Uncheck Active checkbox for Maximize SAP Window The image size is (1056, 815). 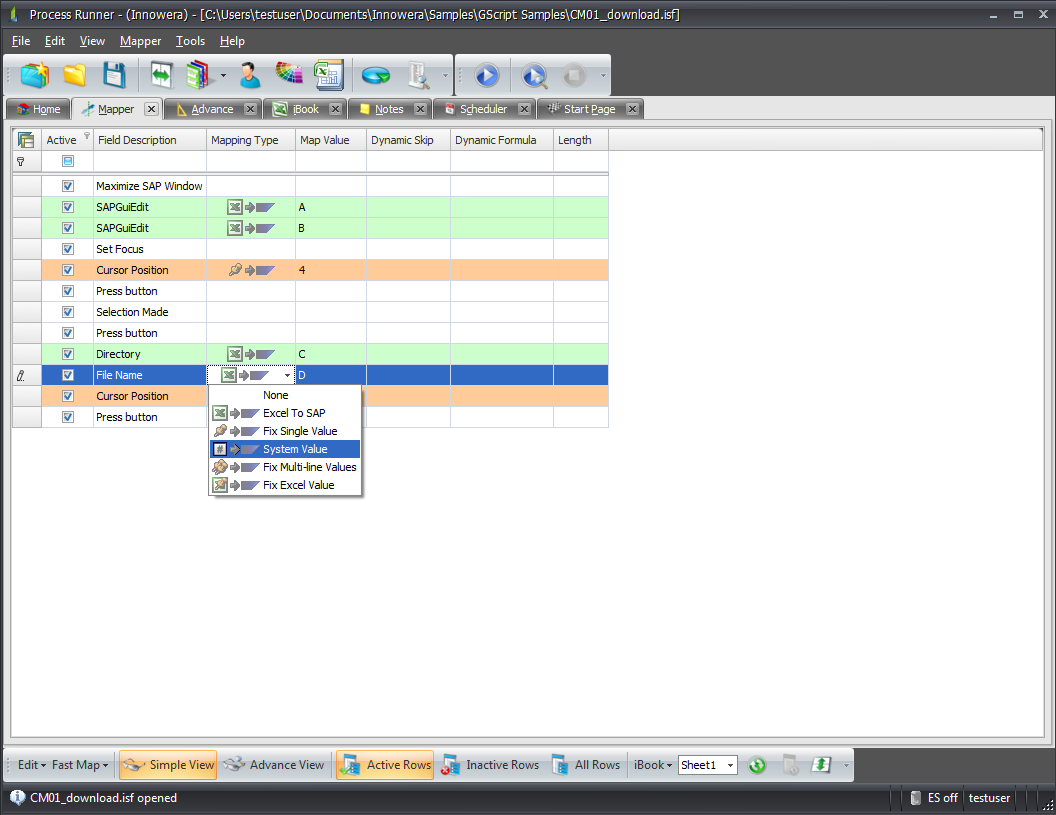tap(68, 186)
